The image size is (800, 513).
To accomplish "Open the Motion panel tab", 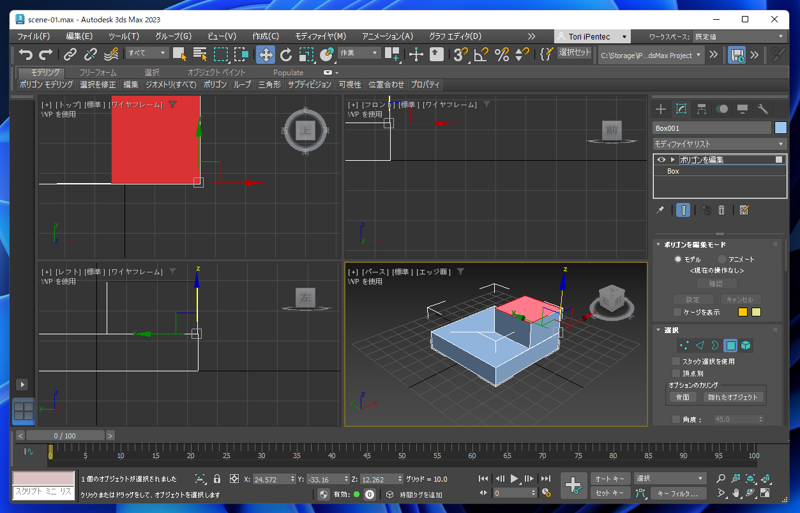I will point(722,109).
